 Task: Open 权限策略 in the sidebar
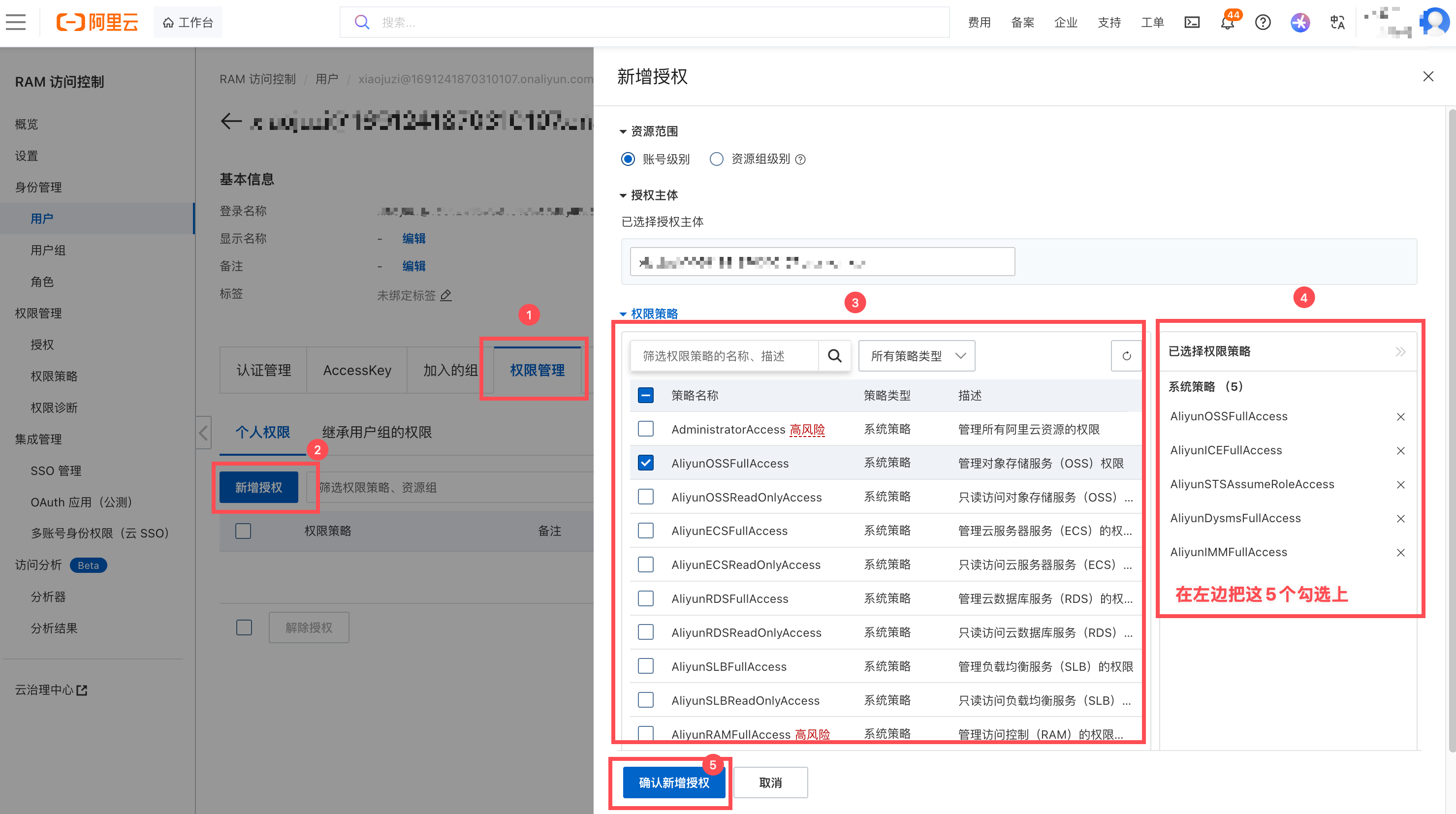coord(54,376)
